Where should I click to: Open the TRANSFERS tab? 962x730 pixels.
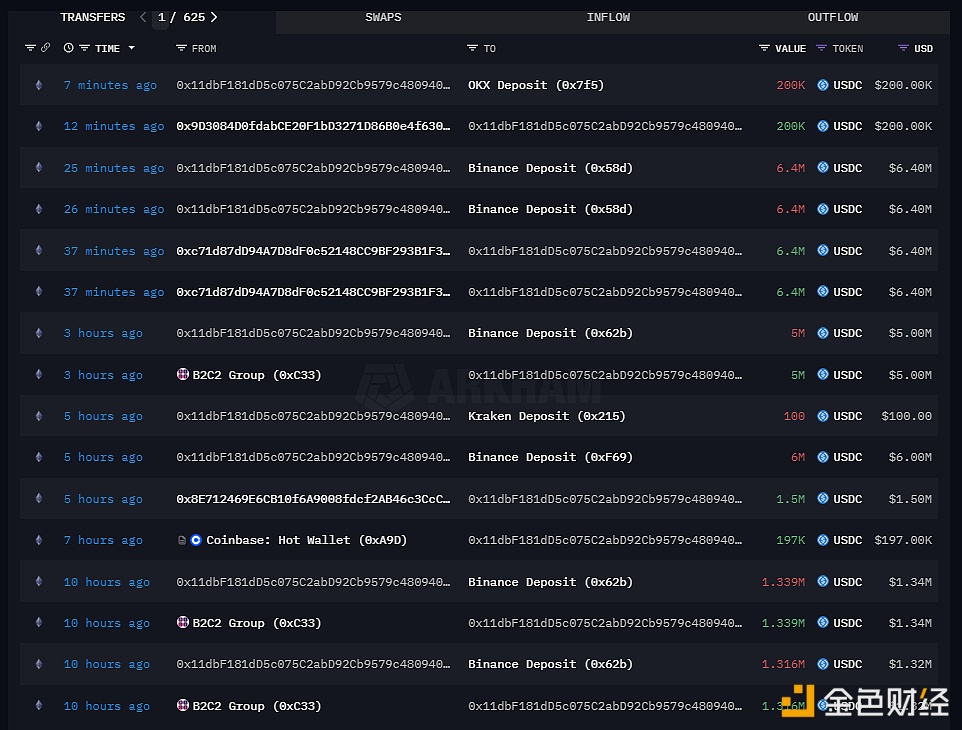tap(93, 17)
